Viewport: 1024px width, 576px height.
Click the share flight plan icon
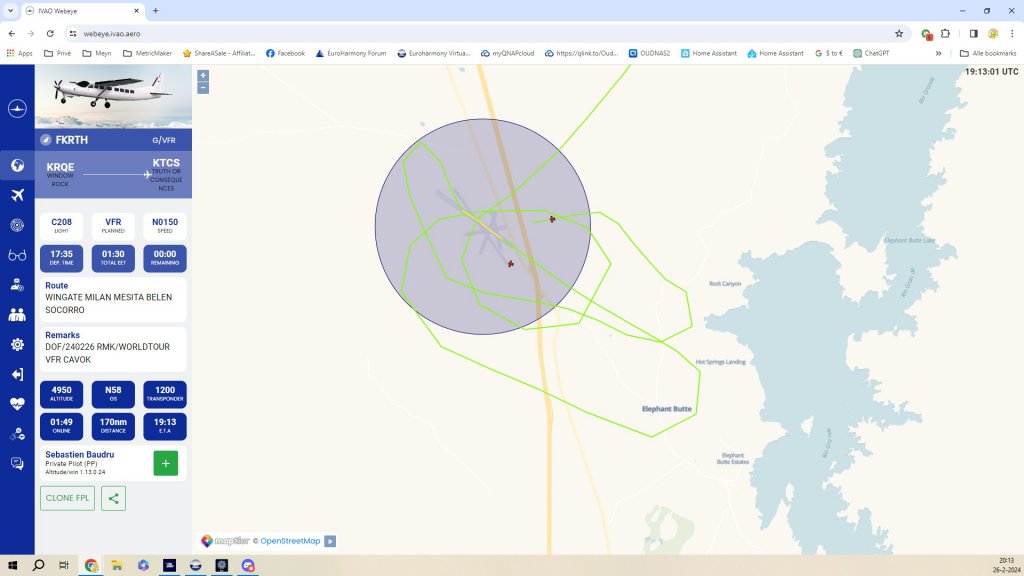113,498
